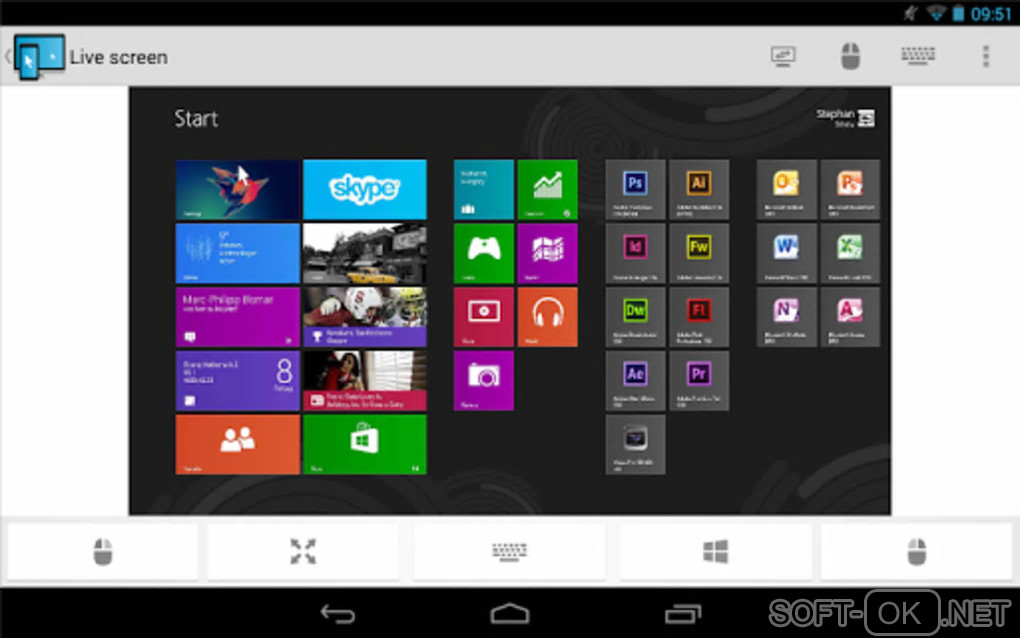This screenshot has height=638, width=1020.
Task: Launch Adobe Flash tile
Action: tap(699, 317)
